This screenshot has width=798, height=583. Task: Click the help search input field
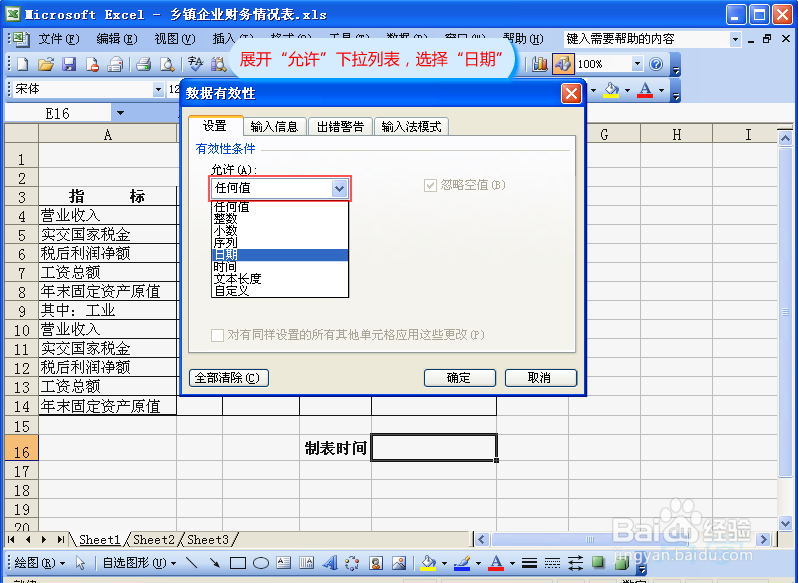tap(646, 39)
